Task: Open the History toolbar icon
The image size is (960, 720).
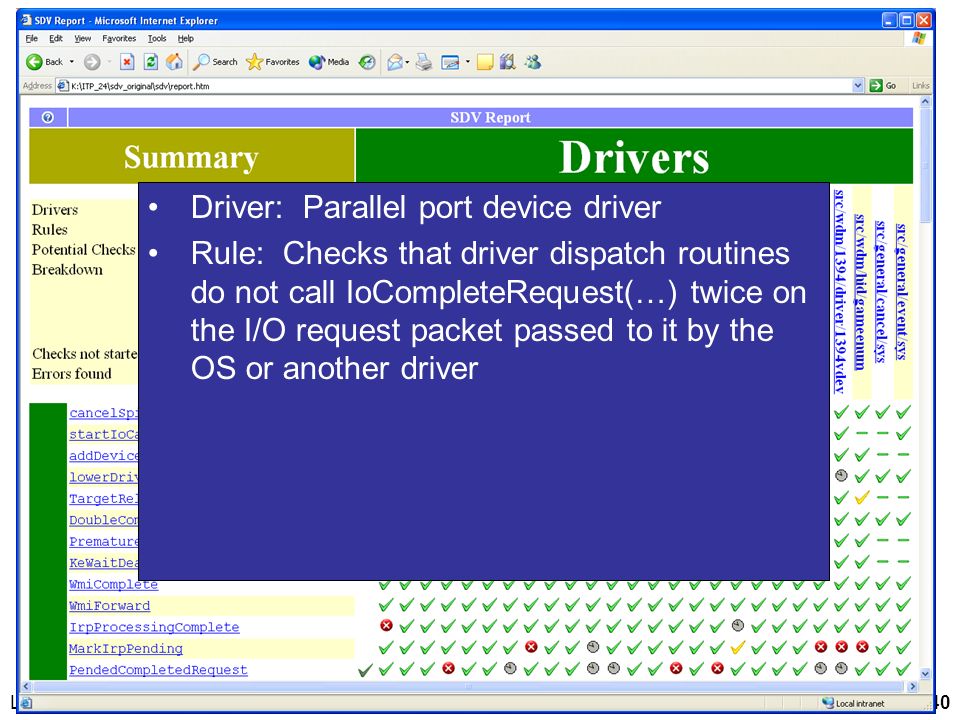Action: 367,62
